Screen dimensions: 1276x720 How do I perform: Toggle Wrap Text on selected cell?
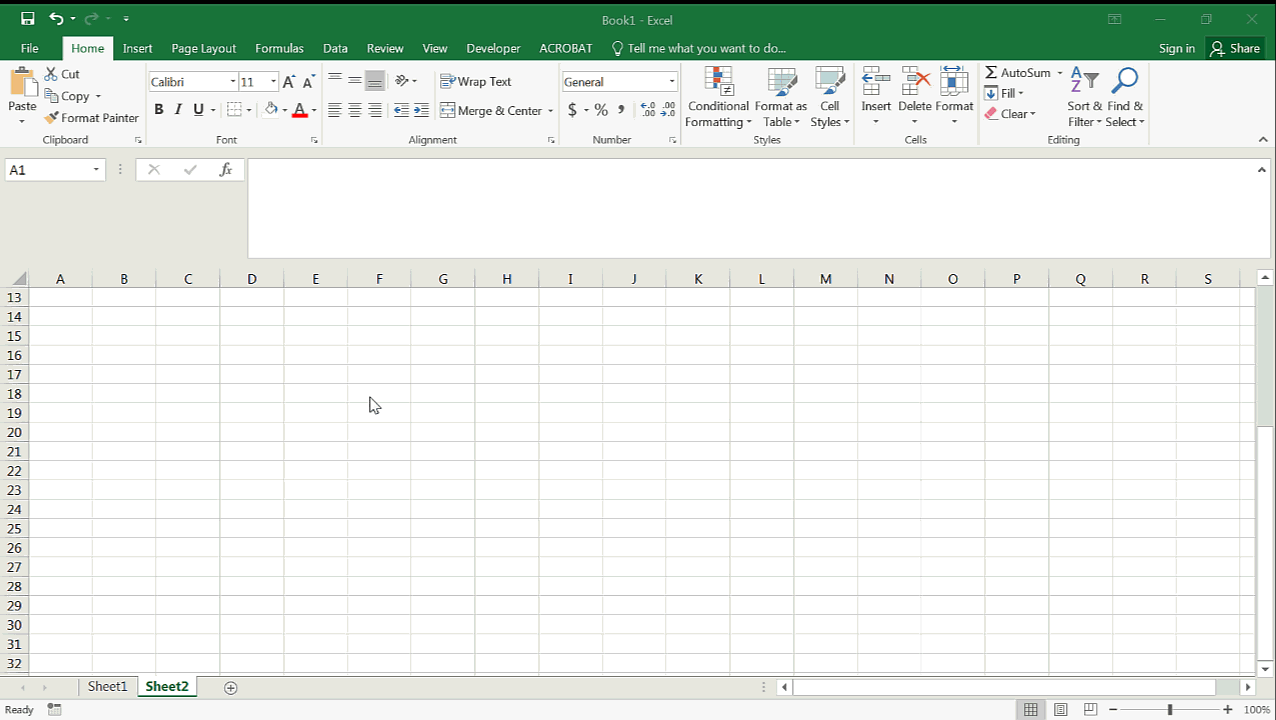[476, 82]
